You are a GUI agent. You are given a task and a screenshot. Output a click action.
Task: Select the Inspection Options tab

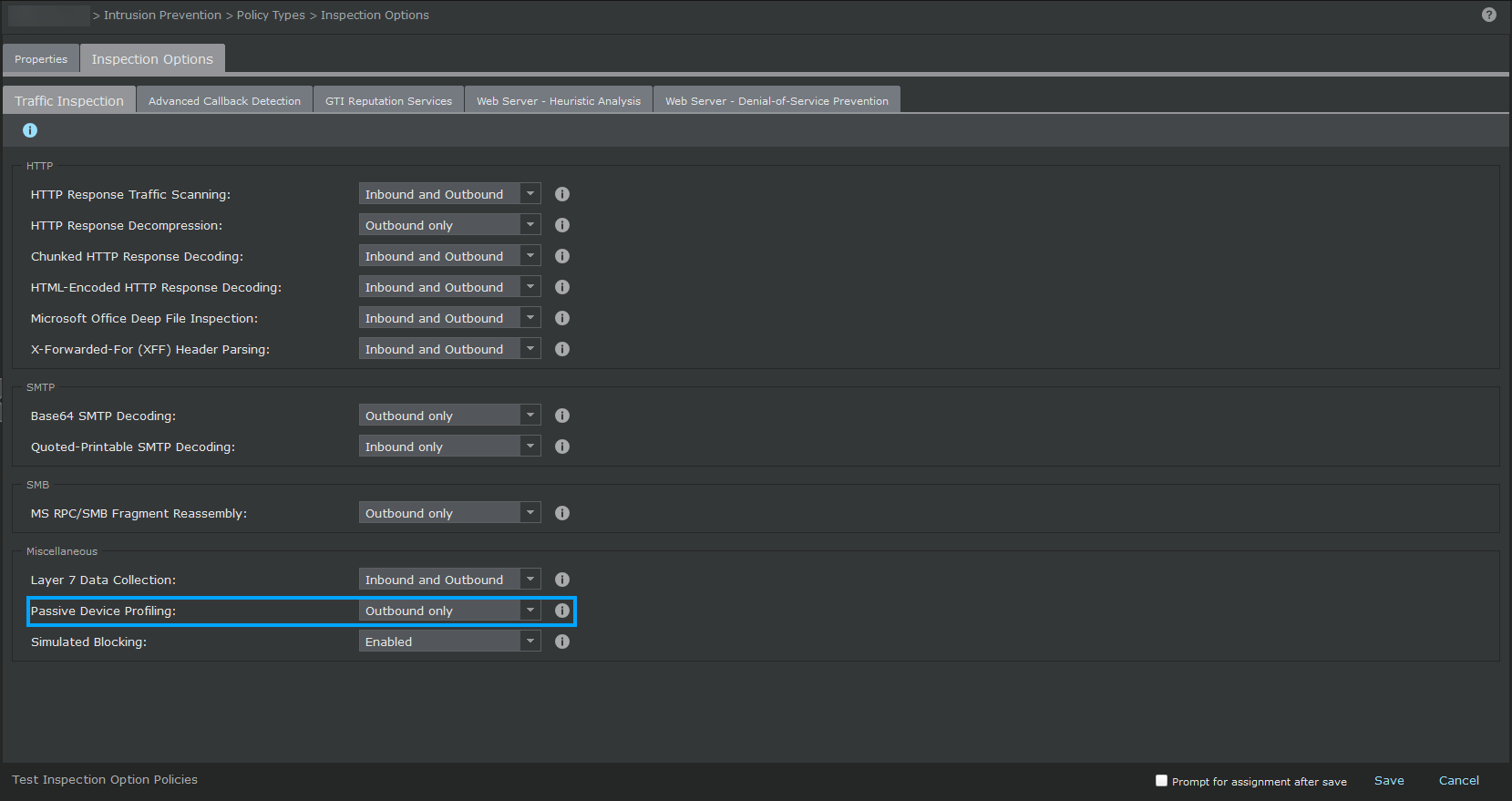tap(152, 58)
